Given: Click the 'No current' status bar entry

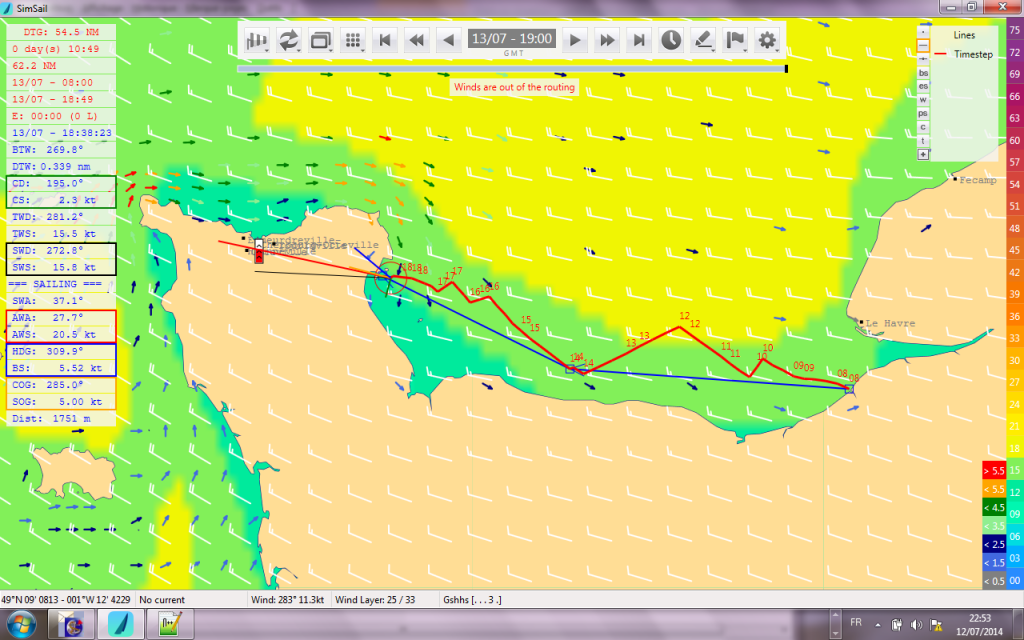Looking at the screenshot, I should click(x=162, y=600).
